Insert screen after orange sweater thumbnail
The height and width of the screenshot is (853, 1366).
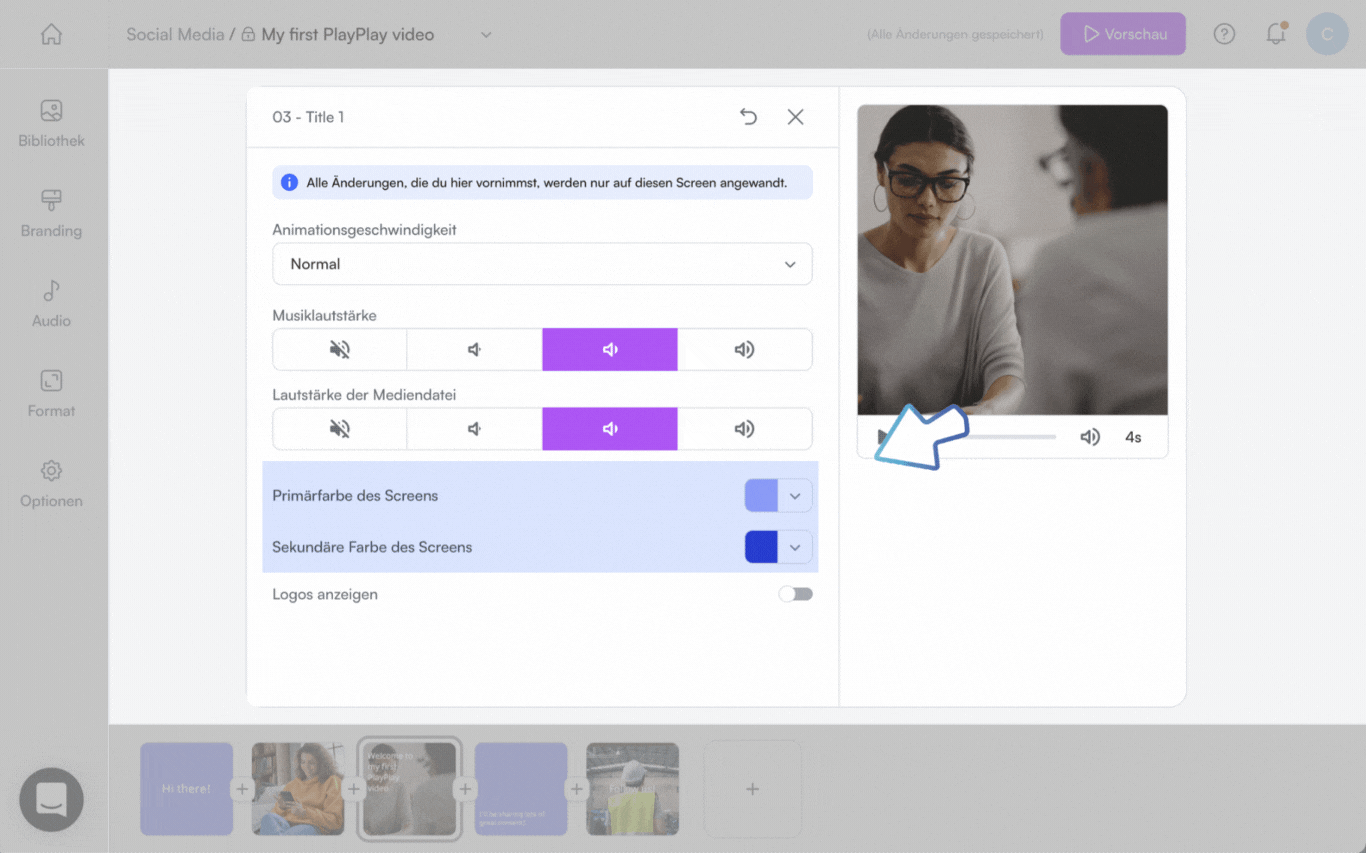point(353,789)
